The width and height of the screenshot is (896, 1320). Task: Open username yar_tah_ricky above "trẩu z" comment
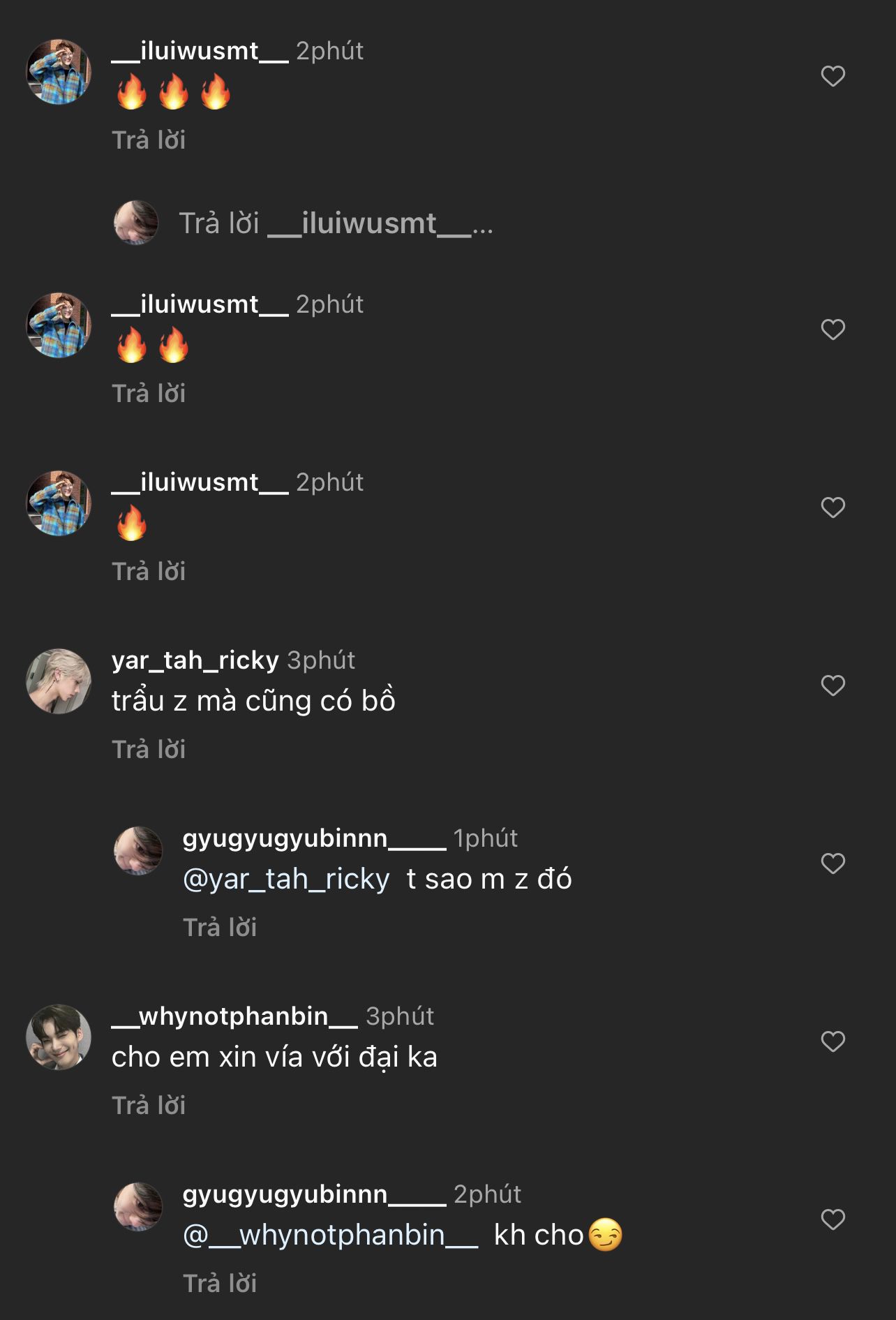tap(195, 660)
